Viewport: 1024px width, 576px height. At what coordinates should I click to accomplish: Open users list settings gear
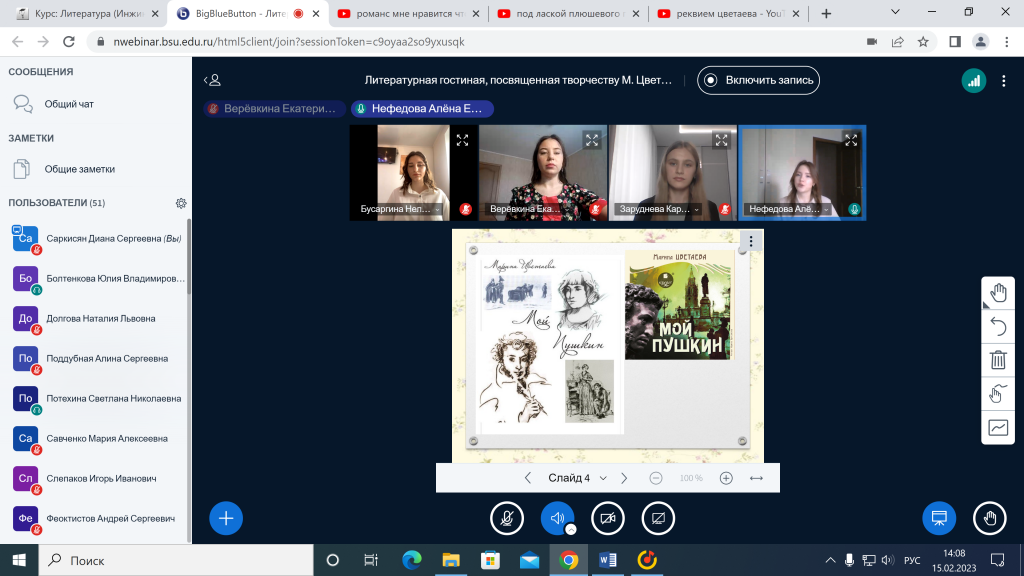tap(181, 203)
